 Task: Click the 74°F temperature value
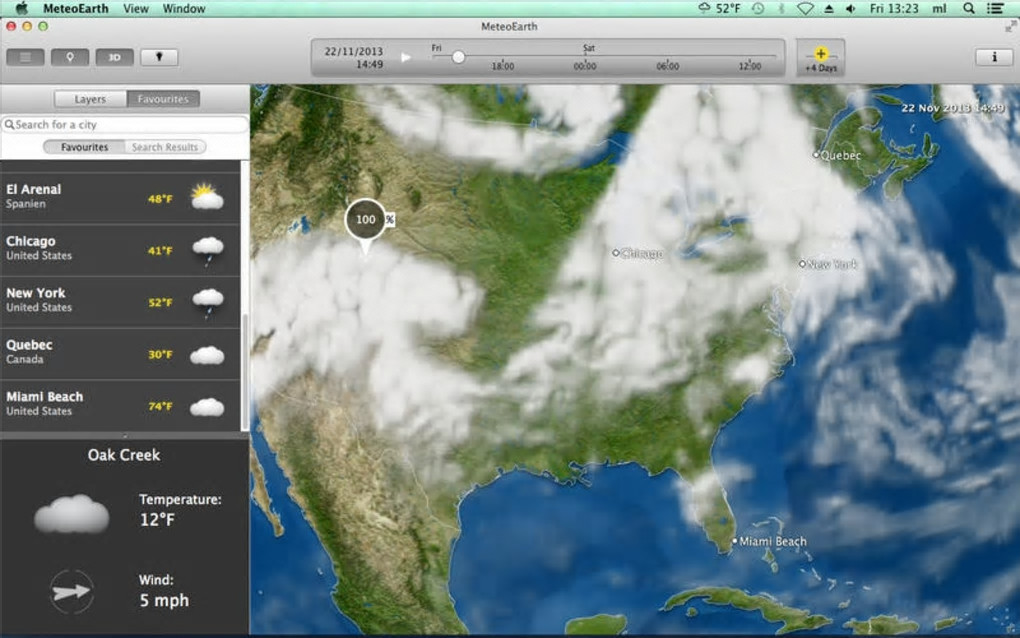coord(160,406)
